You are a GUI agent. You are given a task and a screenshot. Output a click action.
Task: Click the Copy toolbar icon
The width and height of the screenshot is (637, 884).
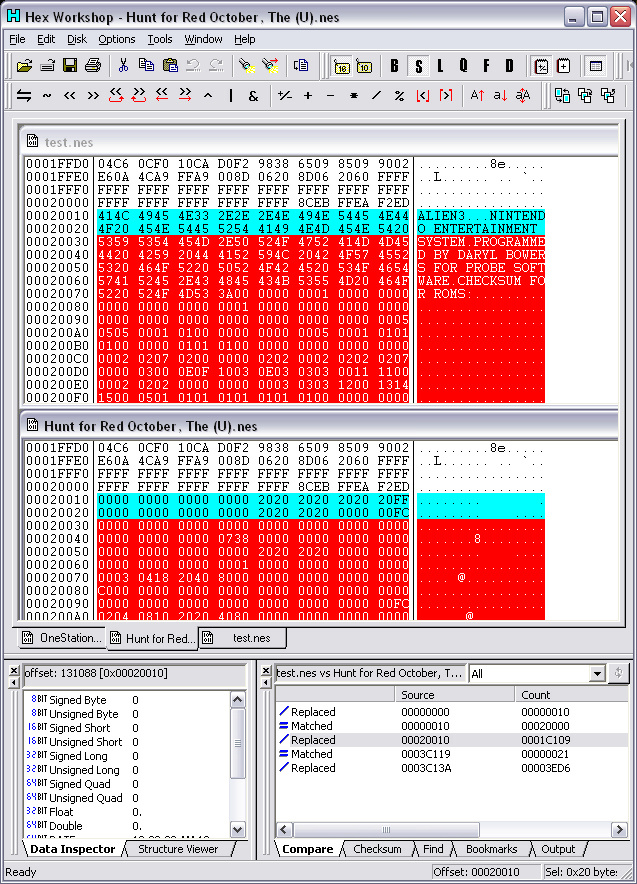(147, 66)
